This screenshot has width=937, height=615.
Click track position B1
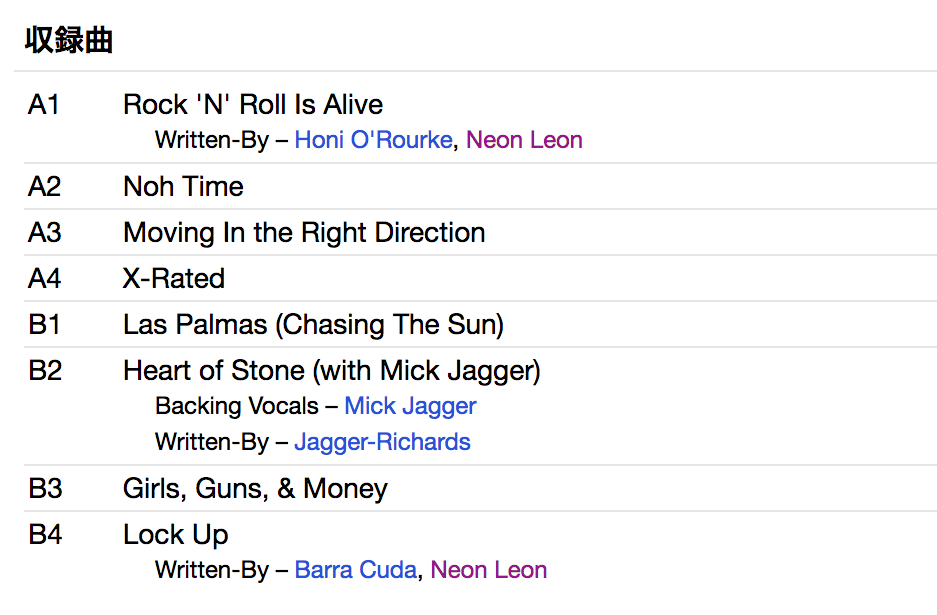[45, 325]
